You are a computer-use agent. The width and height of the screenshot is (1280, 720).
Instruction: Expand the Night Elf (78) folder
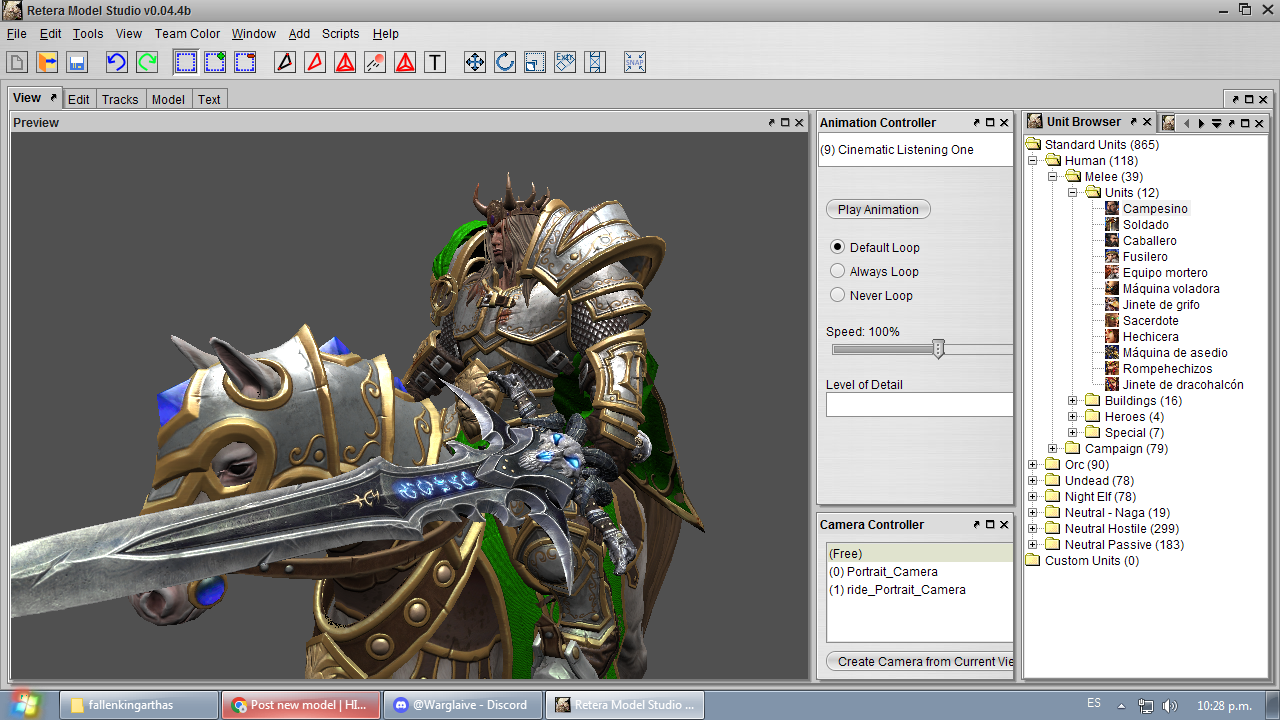1034,497
